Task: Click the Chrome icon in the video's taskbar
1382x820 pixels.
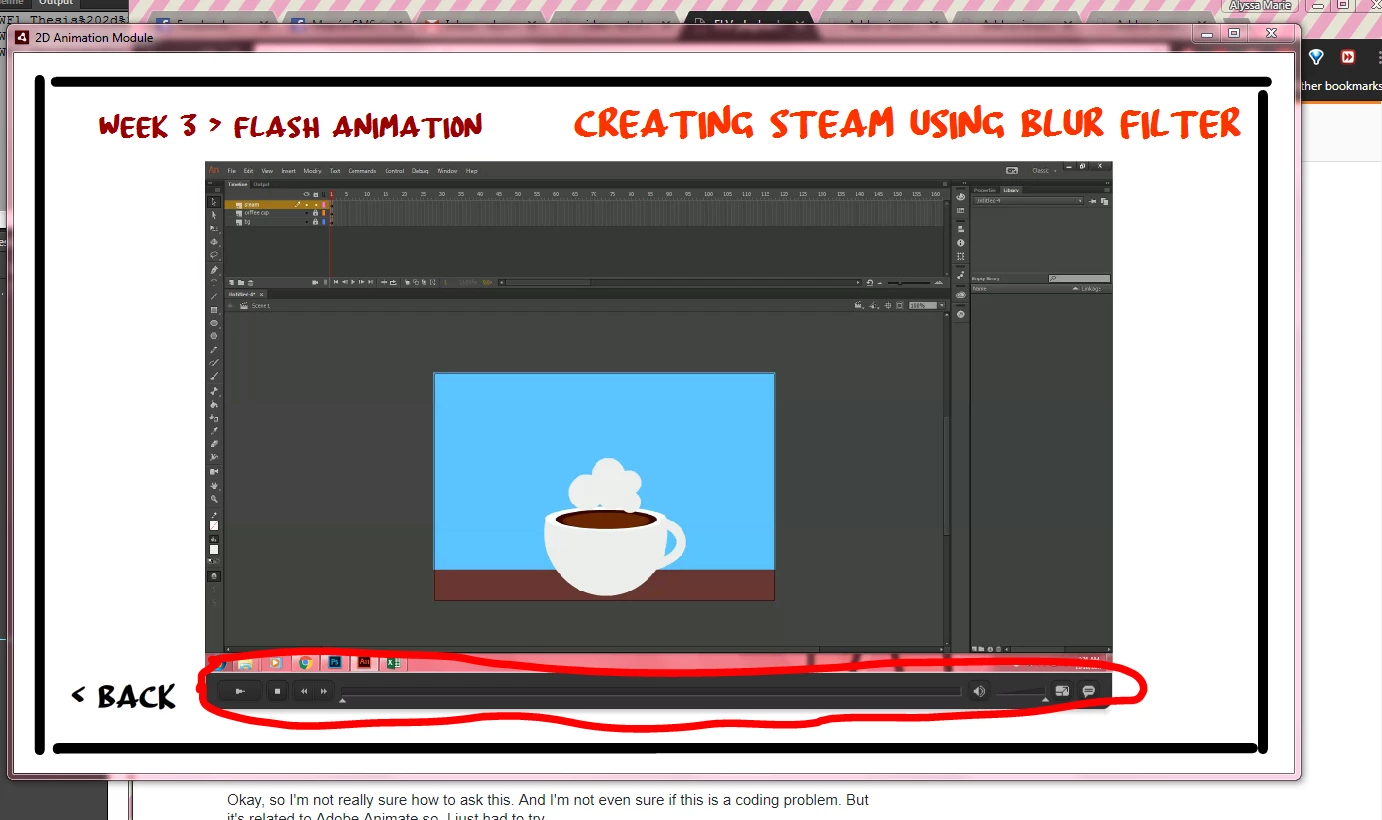Action: [x=306, y=662]
